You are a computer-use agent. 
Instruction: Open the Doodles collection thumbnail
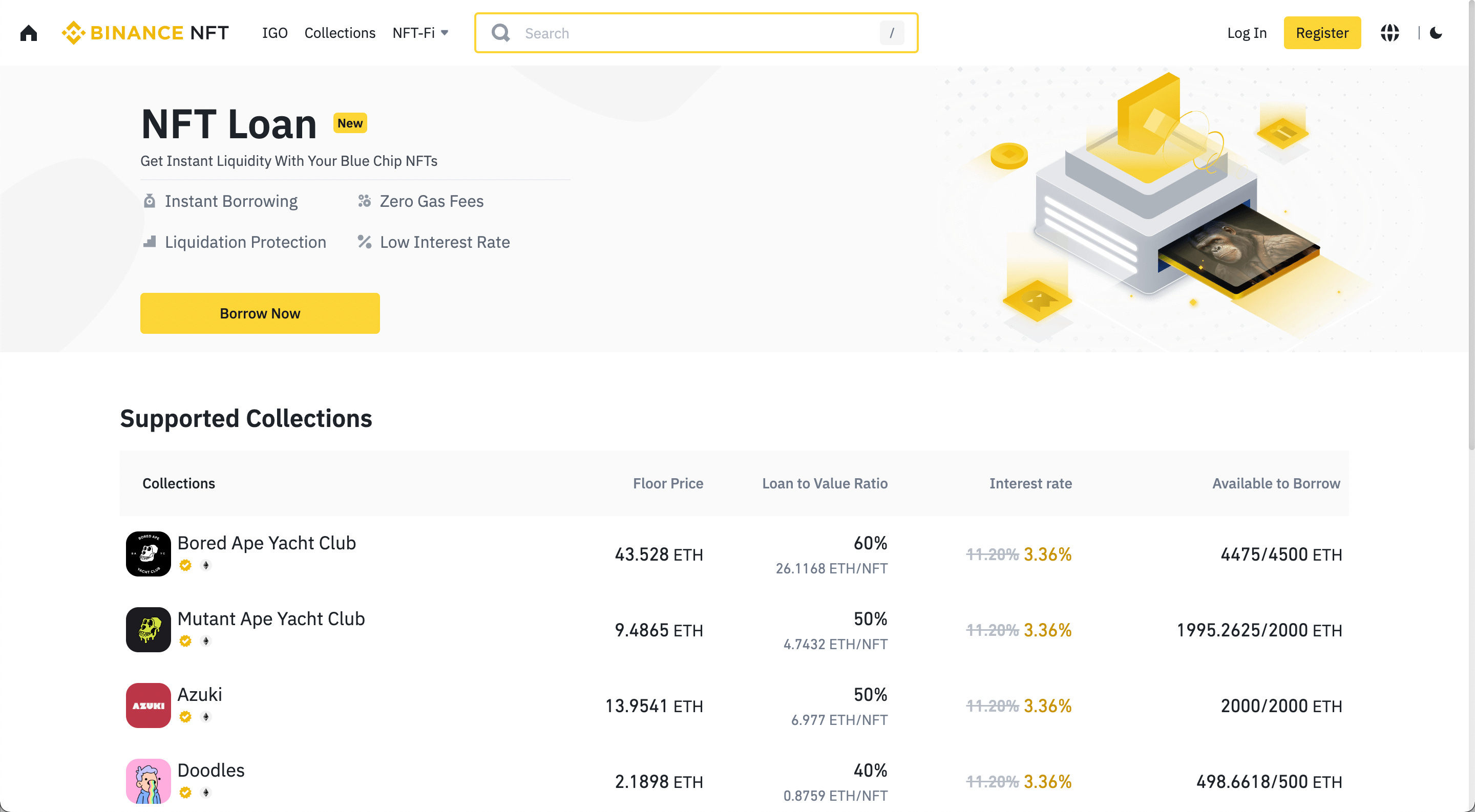149,781
